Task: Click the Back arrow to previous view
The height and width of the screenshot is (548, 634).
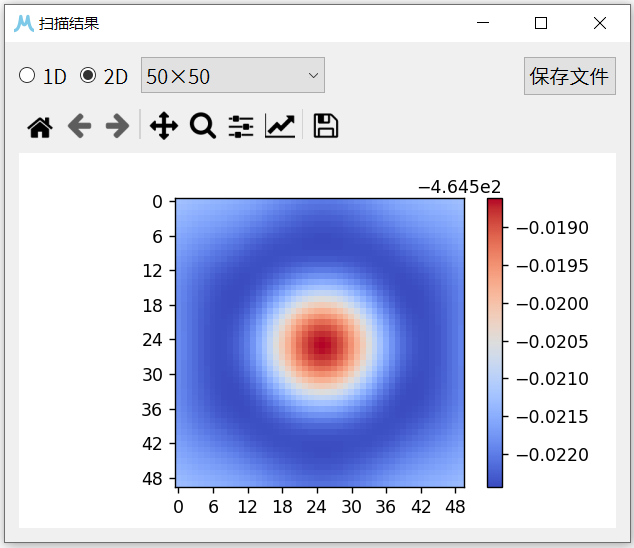Action: coord(79,126)
